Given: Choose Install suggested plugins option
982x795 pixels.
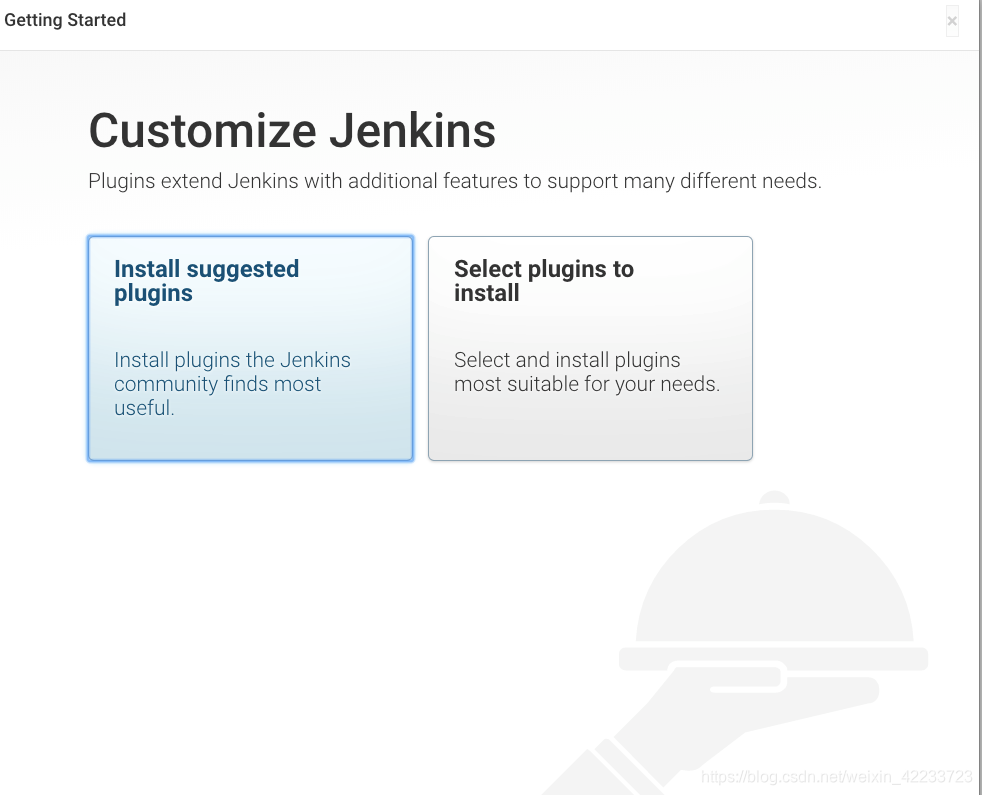Looking at the screenshot, I should 251,348.
